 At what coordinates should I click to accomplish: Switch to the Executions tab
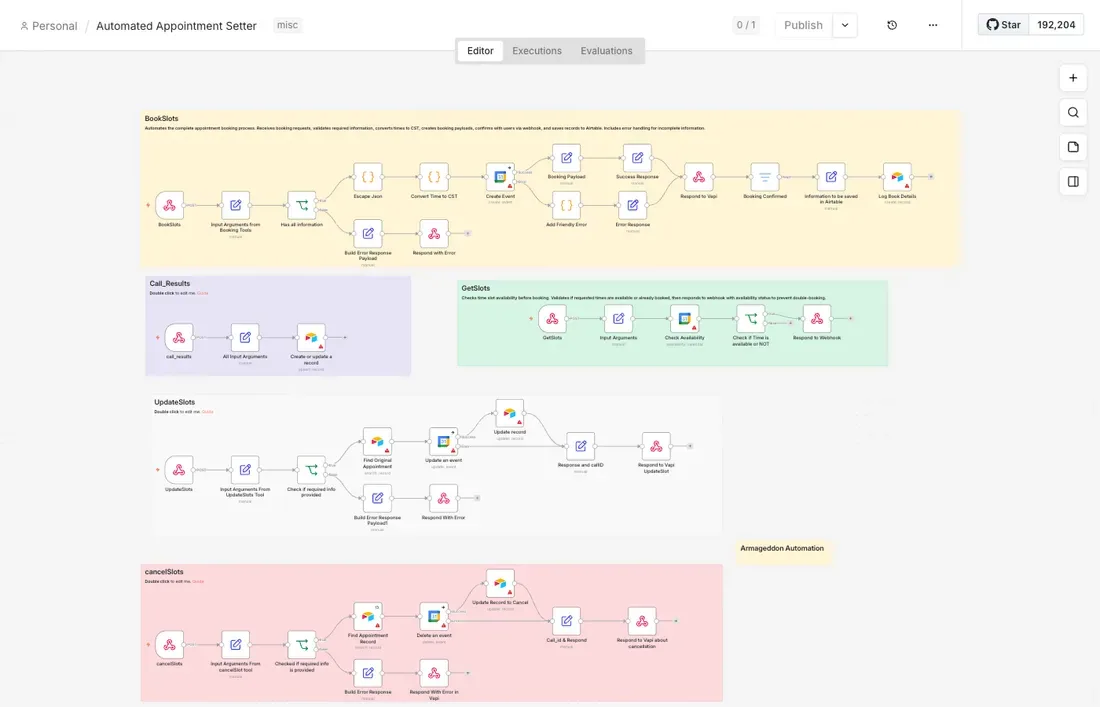tap(537, 50)
